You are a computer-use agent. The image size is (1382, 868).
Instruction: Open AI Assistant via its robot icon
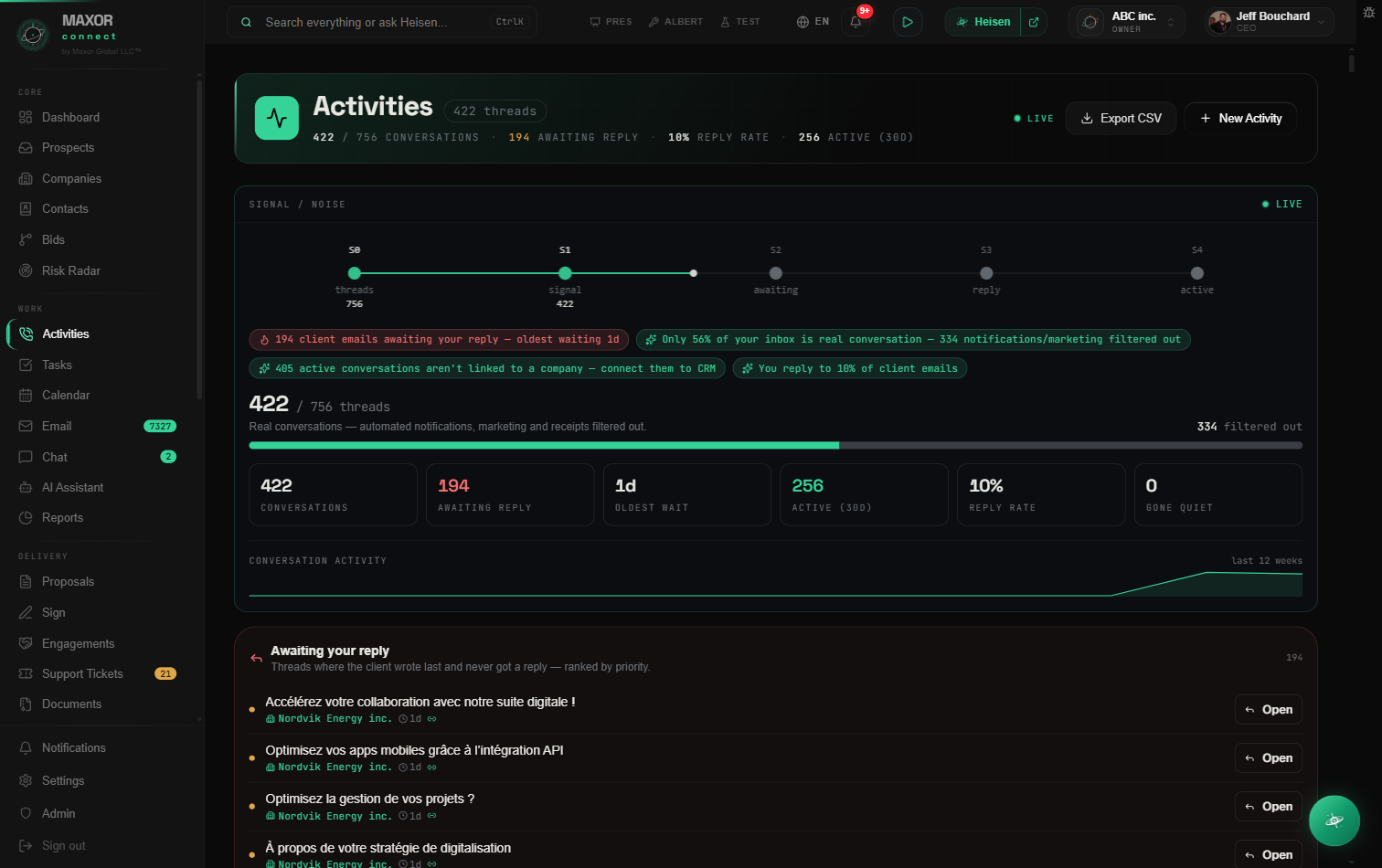coord(26,487)
